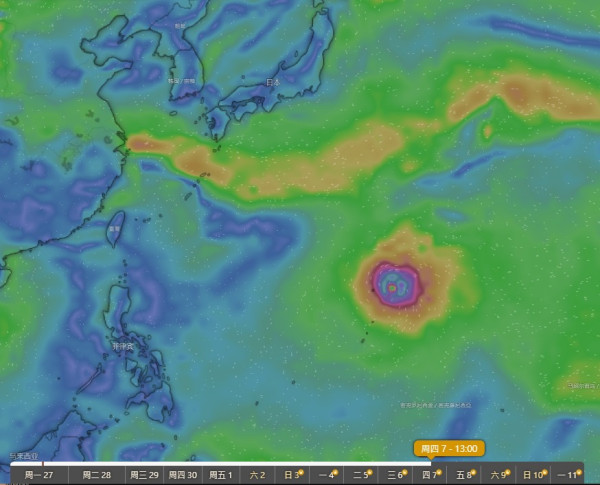
Task: Click the red current-time marker on timeline
Action: pos(42,464)
